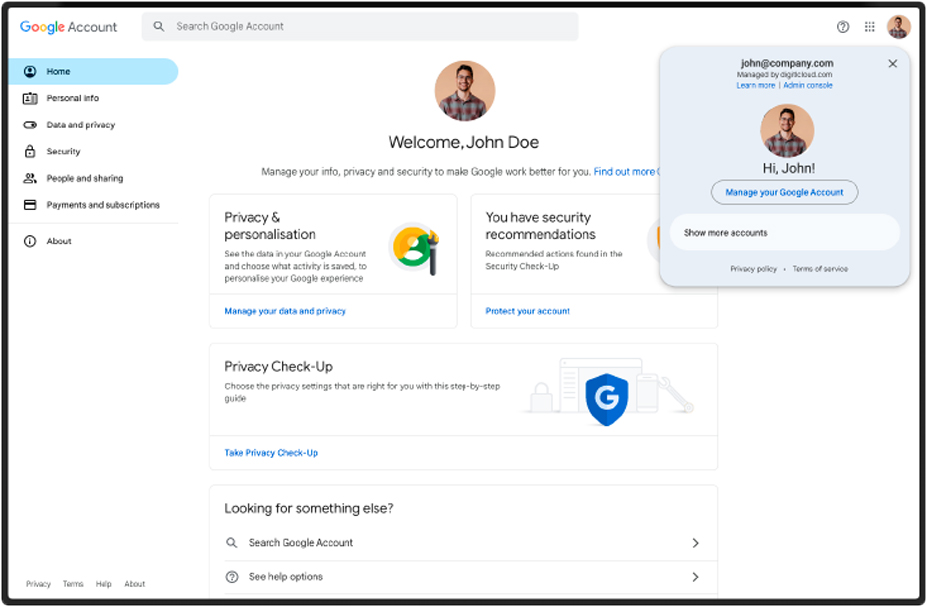This screenshot has width=927, height=607.
Task: Click the profile photo inside account popup
Action: 787,131
